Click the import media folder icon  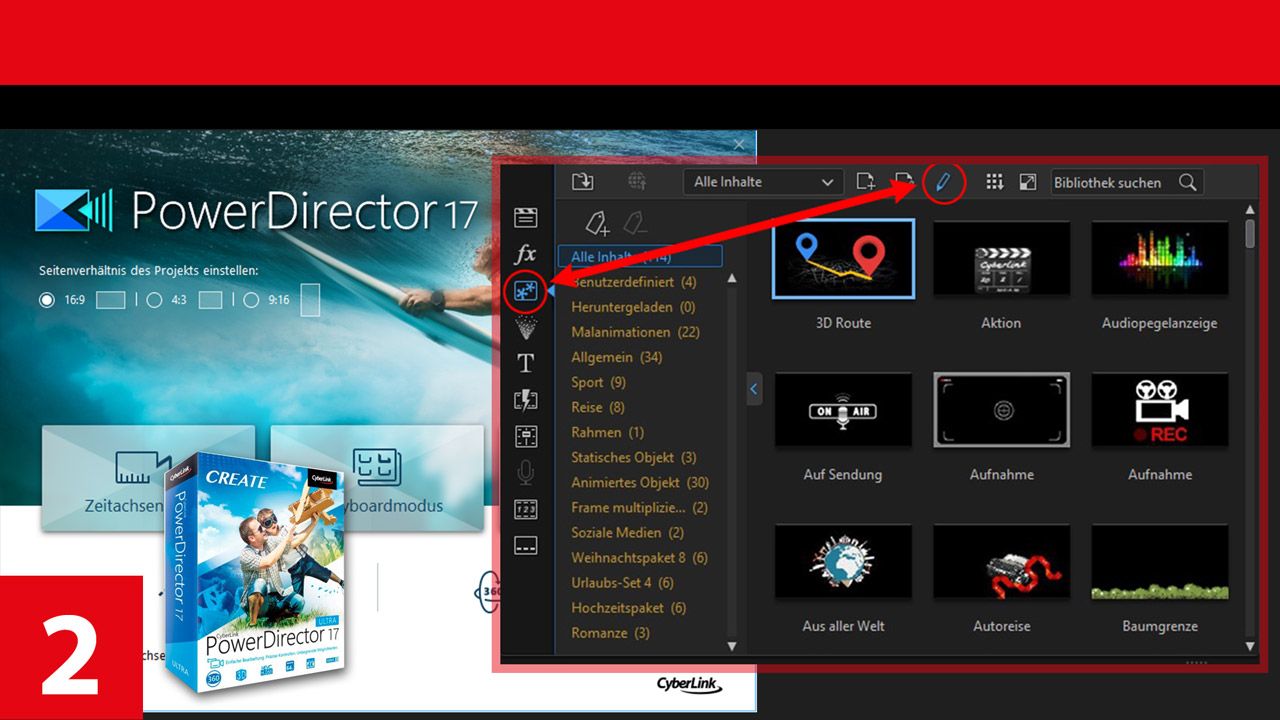[x=582, y=182]
